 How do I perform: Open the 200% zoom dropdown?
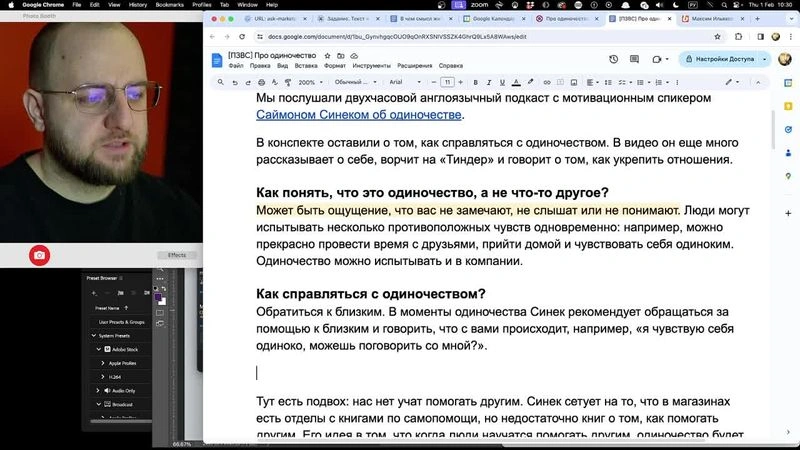tap(310, 82)
